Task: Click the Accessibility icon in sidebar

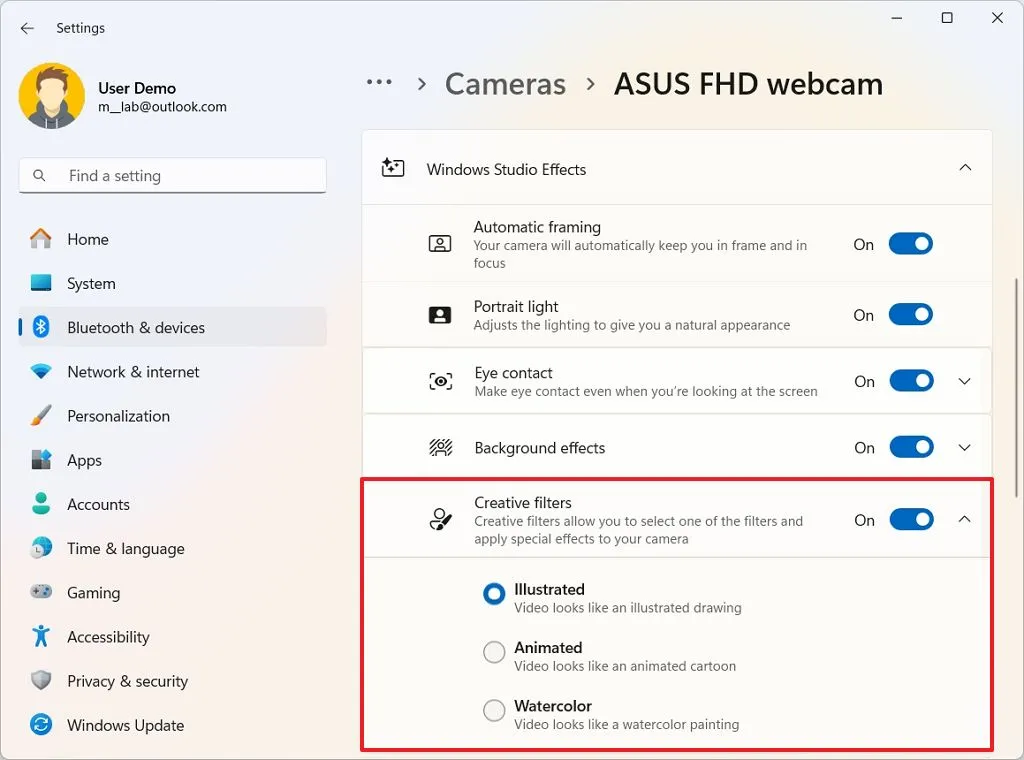Action: point(41,637)
